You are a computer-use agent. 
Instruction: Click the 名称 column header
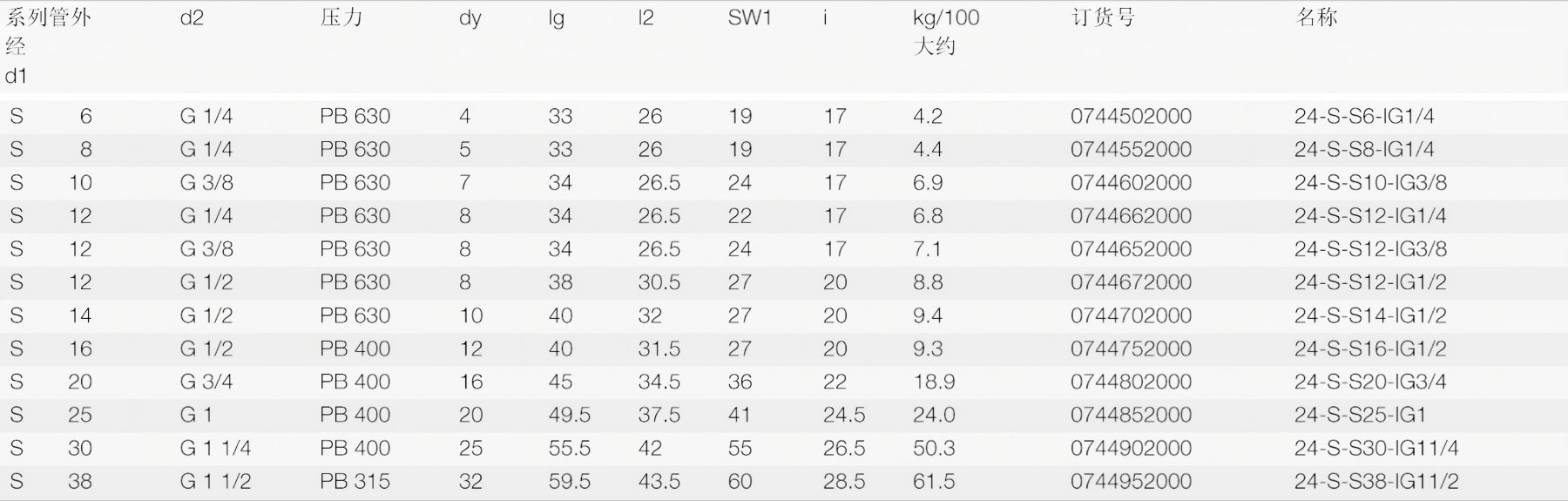[1316, 17]
